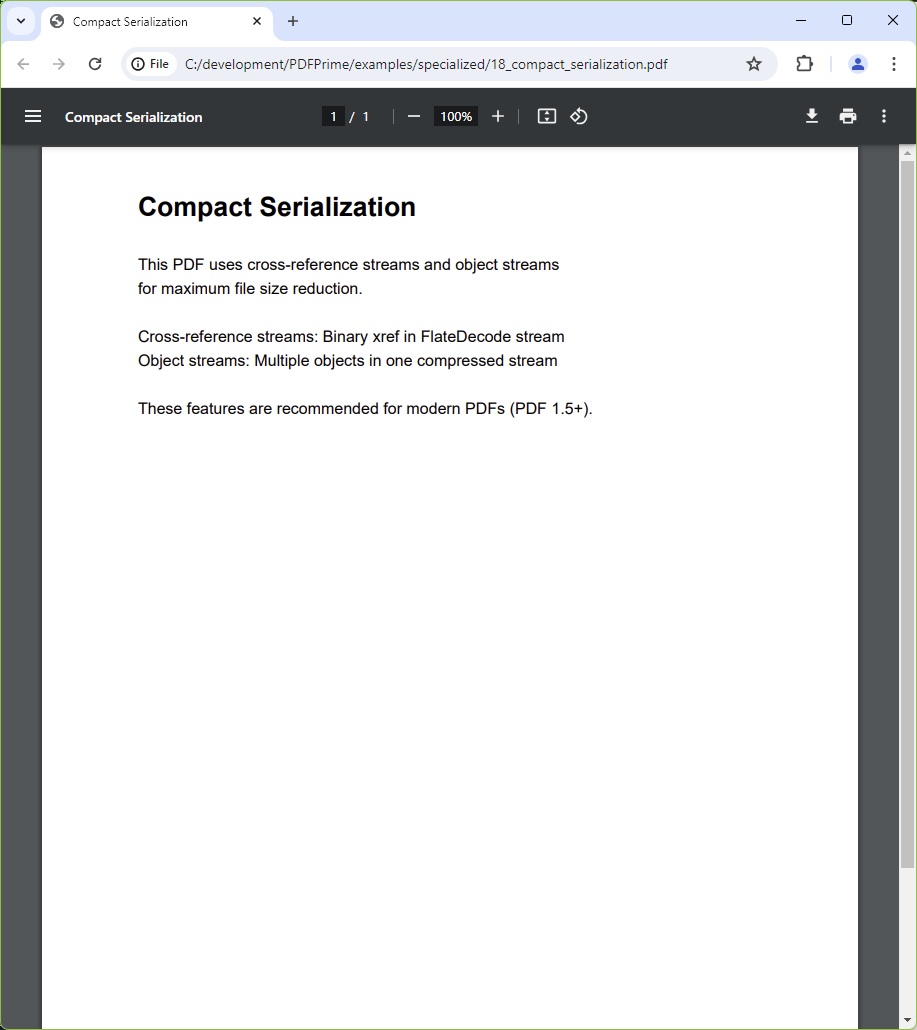Image resolution: width=917 pixels, height=1030 pixels.
Task: Open the tab search chevron
Action: (x=21, y=21)
